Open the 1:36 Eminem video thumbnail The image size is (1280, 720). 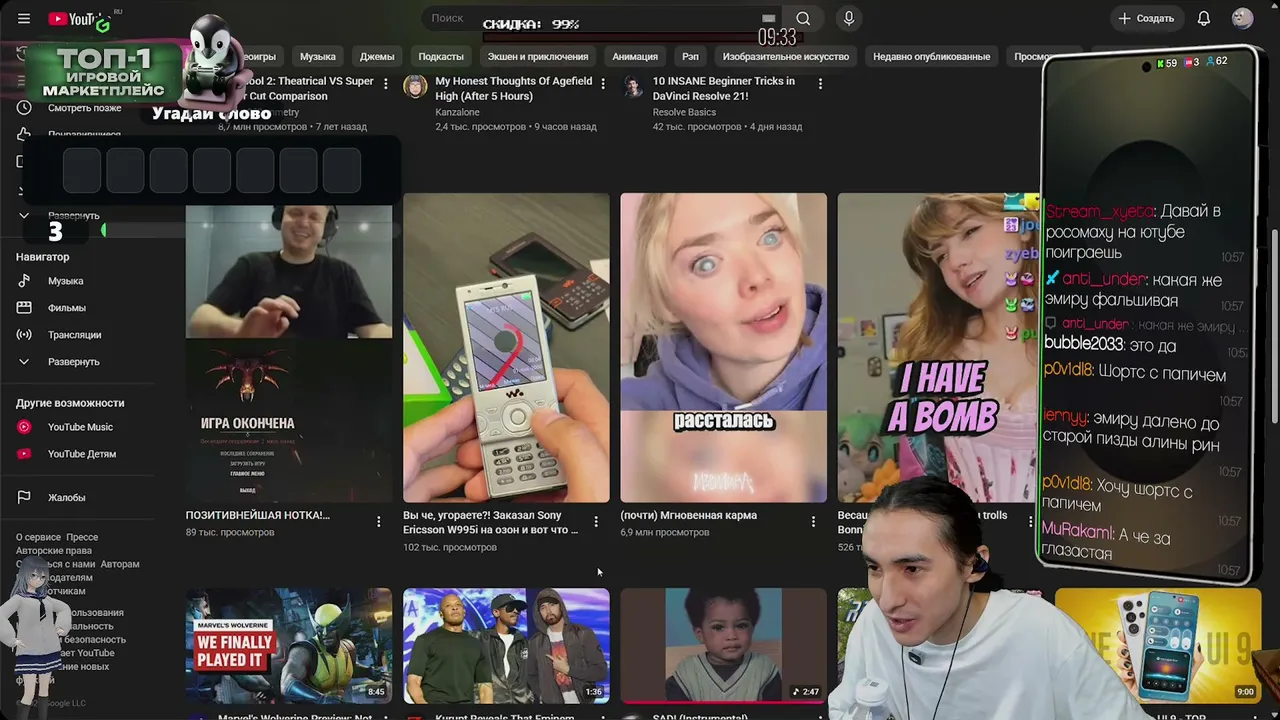coord(506,646)
